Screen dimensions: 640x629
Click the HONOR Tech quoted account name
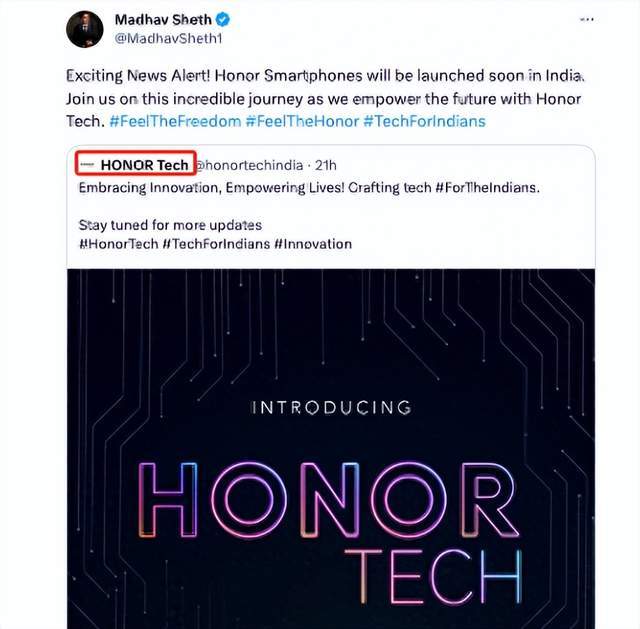pyautogui.click(x=144, y=165)
